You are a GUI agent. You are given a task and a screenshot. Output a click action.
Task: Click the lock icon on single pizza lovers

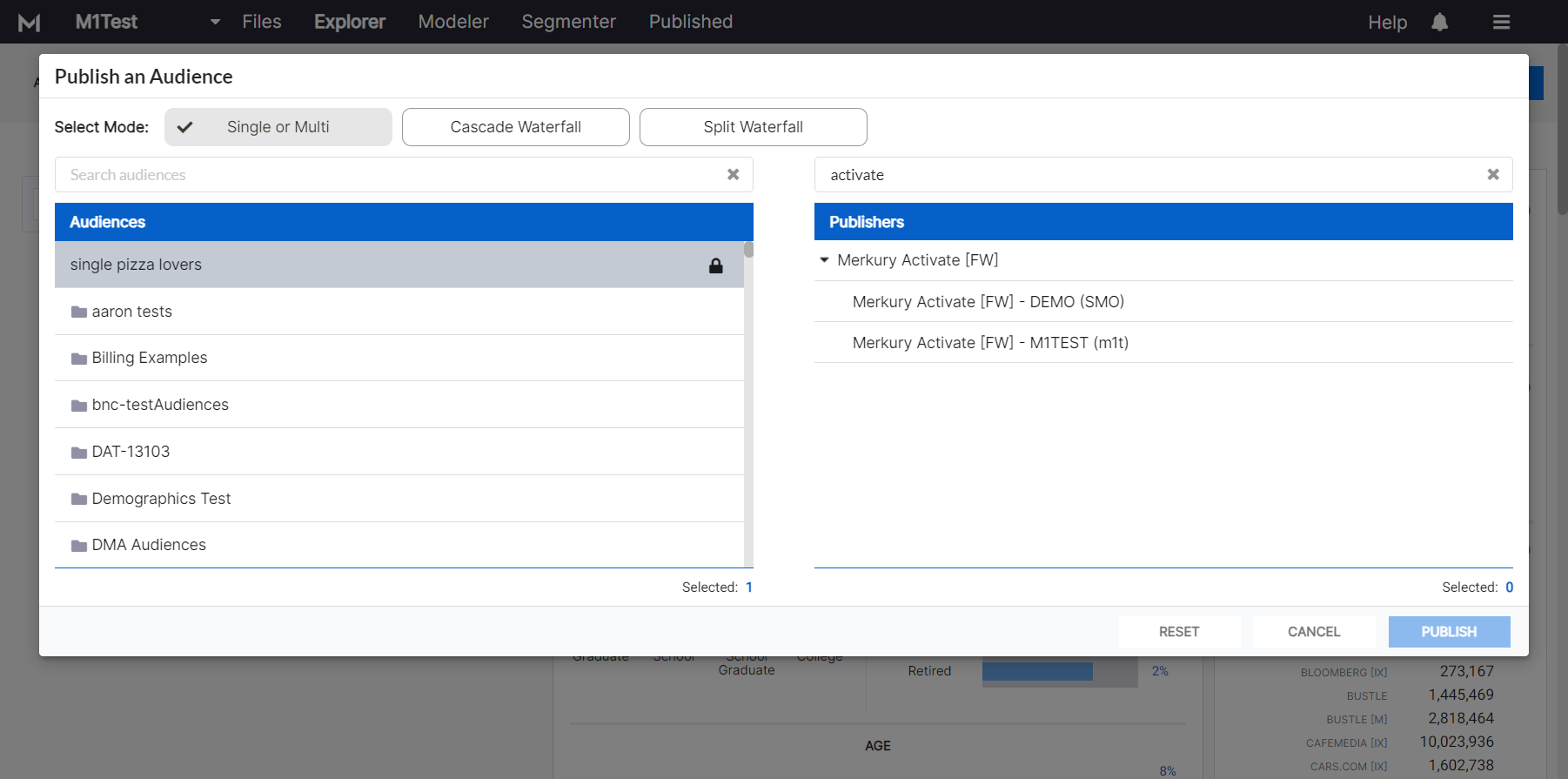pyautogui.click(x=716, y=265)
